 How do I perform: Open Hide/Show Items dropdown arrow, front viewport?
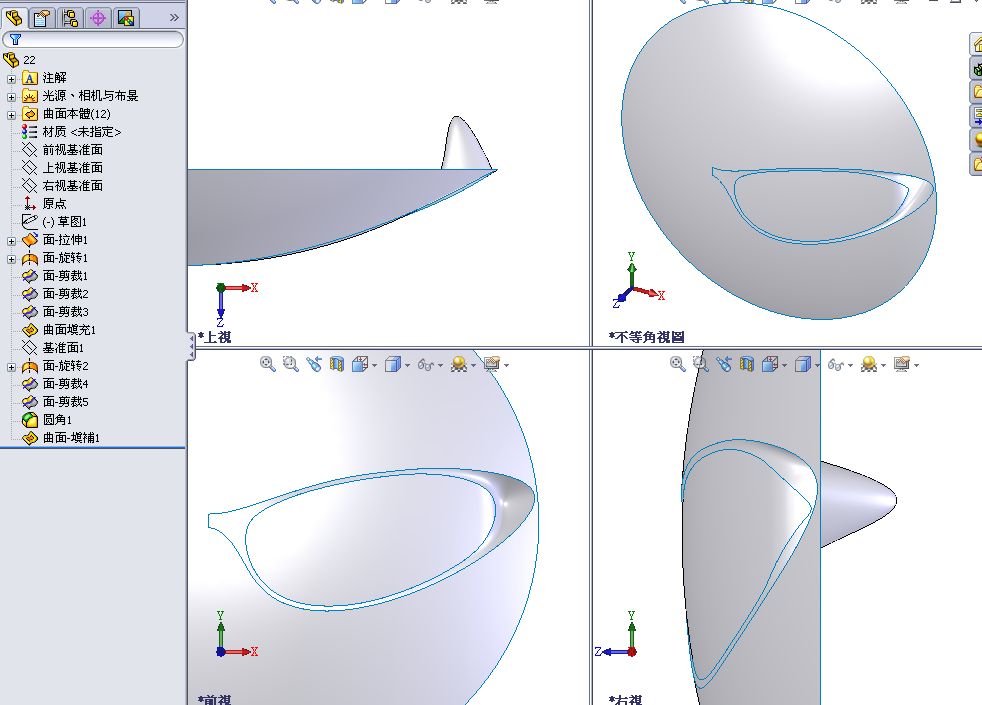pyautogui.click(x=440, y=366)
